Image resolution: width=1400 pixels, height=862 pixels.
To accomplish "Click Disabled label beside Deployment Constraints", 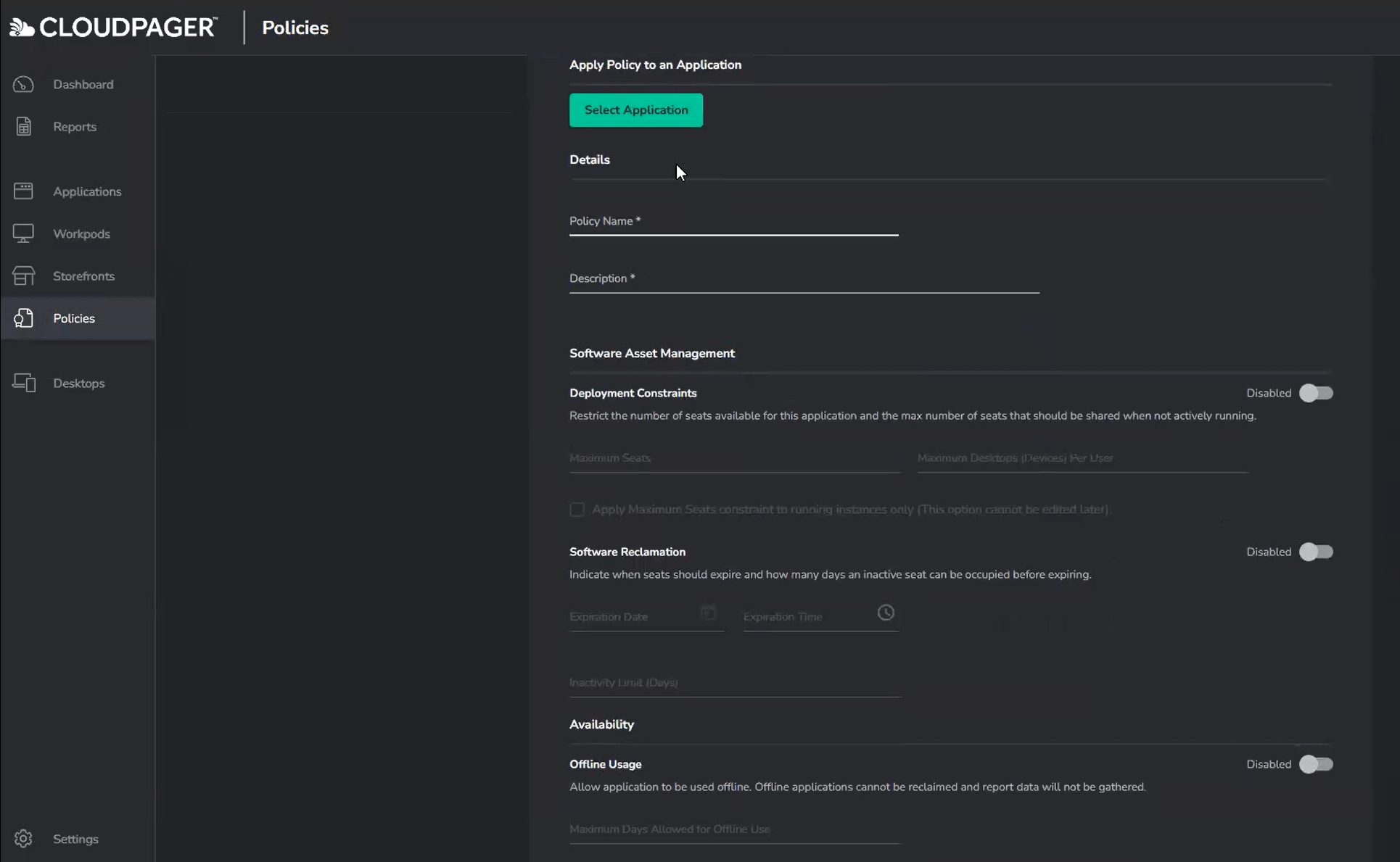I will click(1269, 393).
